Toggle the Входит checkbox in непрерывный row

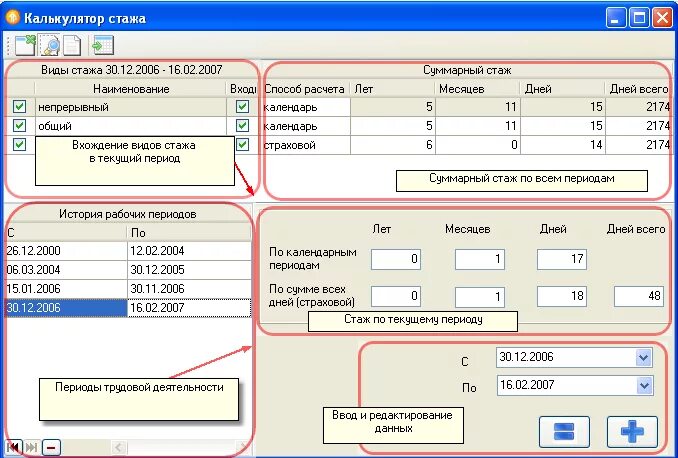pyautogui.click(x=242, y=106)
